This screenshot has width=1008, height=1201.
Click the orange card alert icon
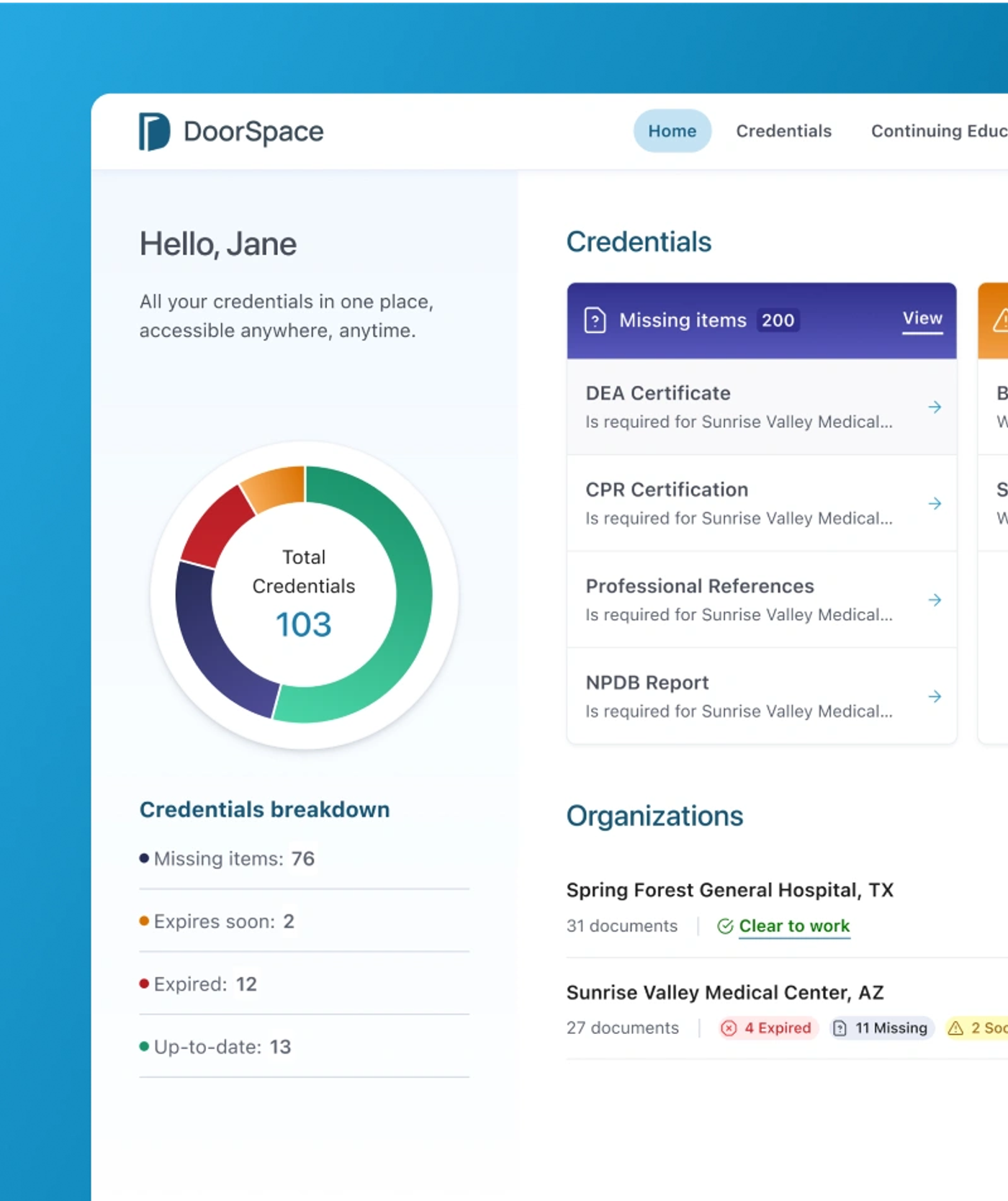[1001, 320]
